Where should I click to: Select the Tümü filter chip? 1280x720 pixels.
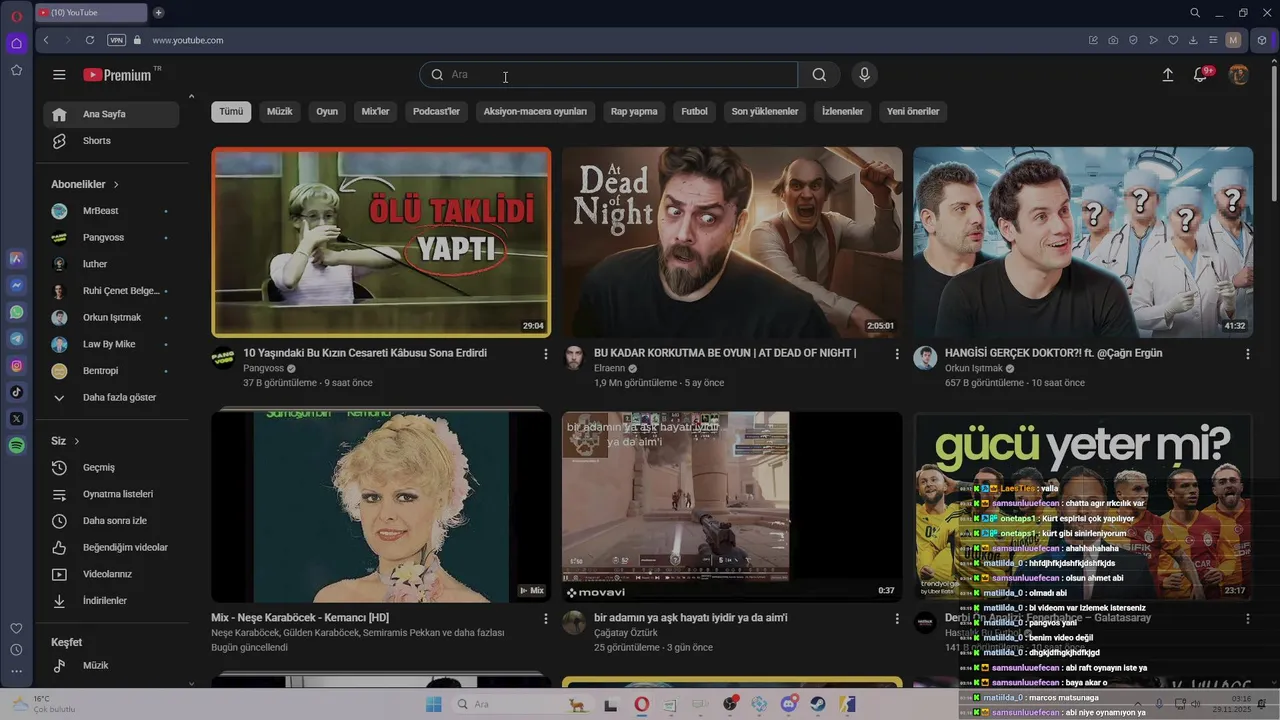231,111
